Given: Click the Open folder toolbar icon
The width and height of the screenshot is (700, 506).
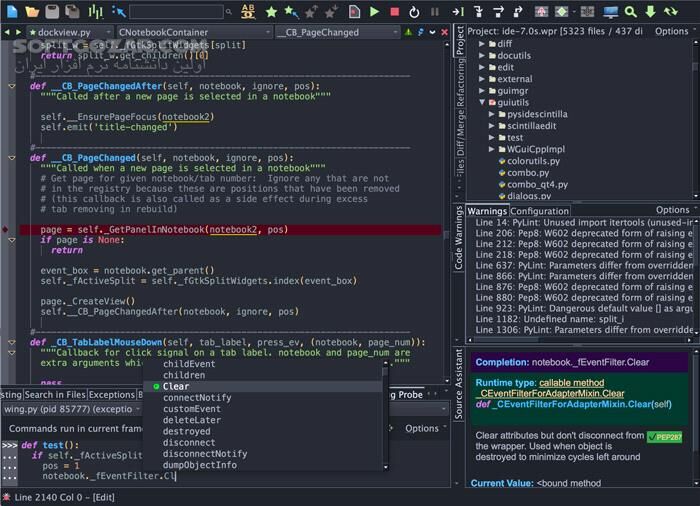Looking at the screenshot, I should (x=32, y=12).
